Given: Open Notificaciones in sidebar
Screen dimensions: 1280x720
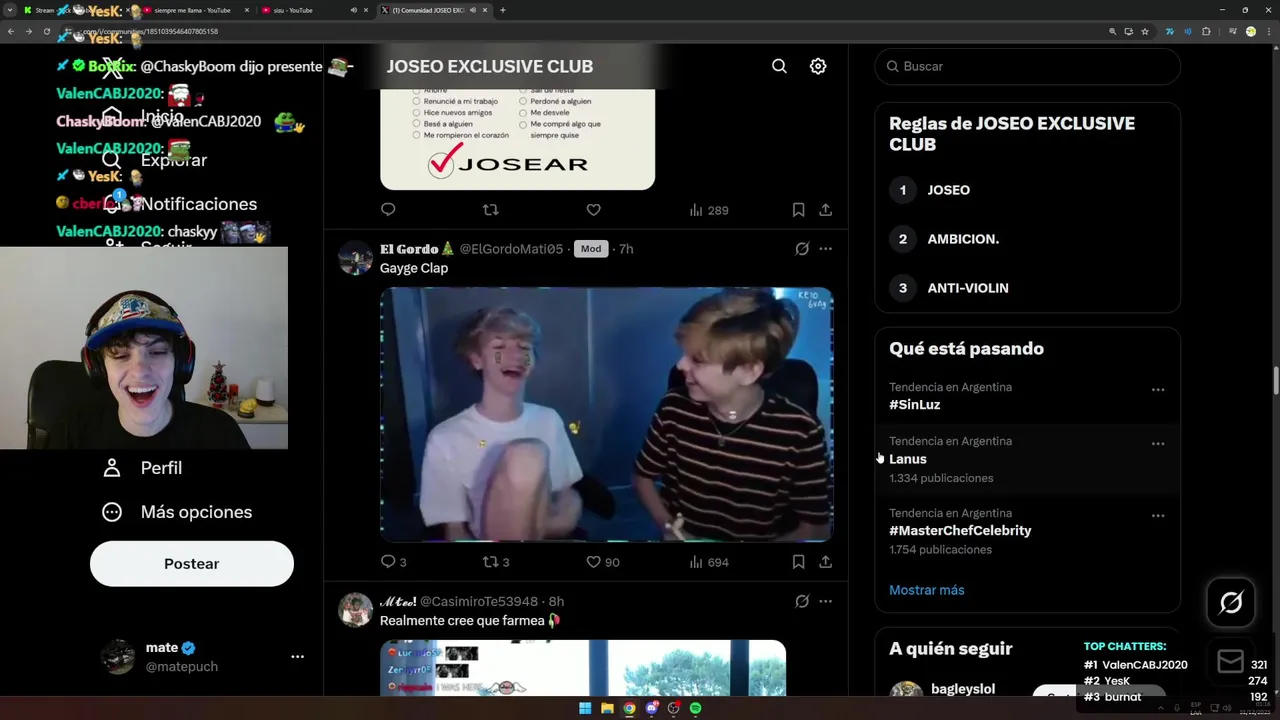Looking at the screenshot, I should tap(180, 204).
